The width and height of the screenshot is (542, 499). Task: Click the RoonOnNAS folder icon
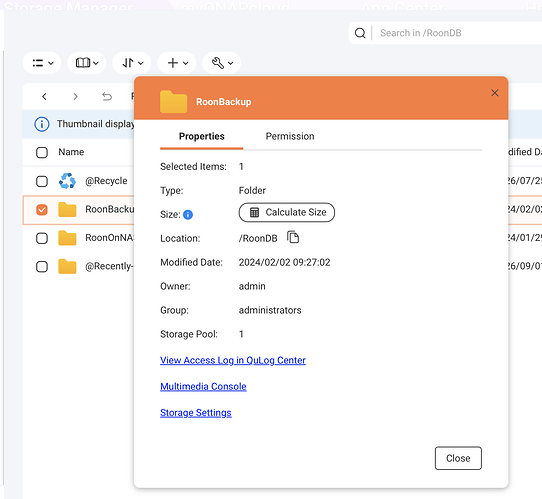click(x=67, y=238)
